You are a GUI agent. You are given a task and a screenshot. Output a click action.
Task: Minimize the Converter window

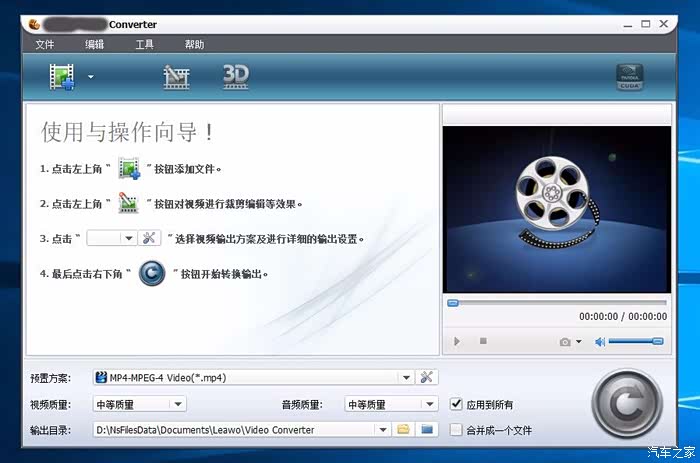pos(628,25)
